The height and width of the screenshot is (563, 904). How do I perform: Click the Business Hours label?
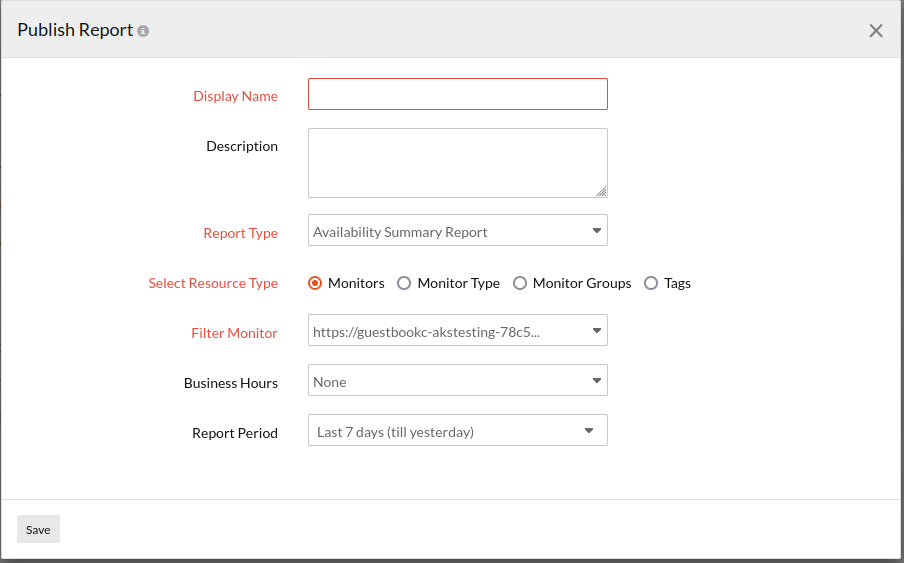[x=230, y=383]
